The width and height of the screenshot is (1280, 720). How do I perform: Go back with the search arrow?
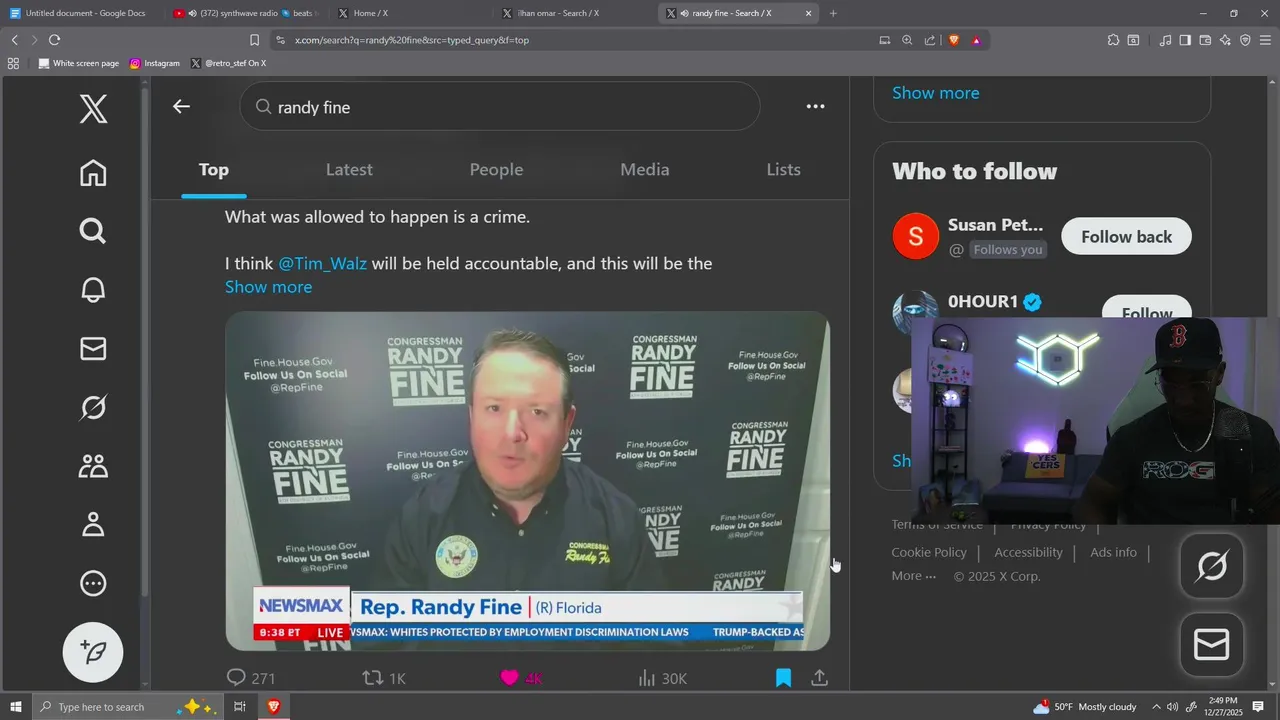181,106
